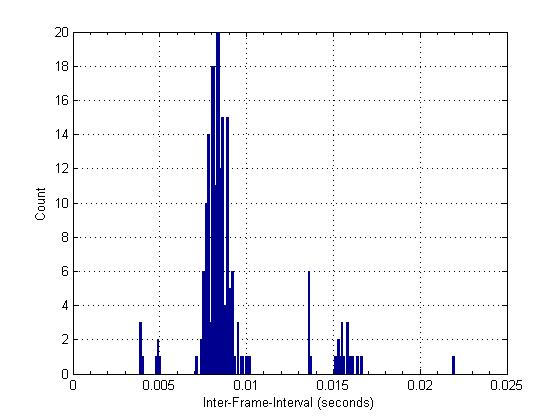This screenshot has width=560, height=420.
Task: Click the x-axis tick label 0.015
Action: tap(333, 385)
